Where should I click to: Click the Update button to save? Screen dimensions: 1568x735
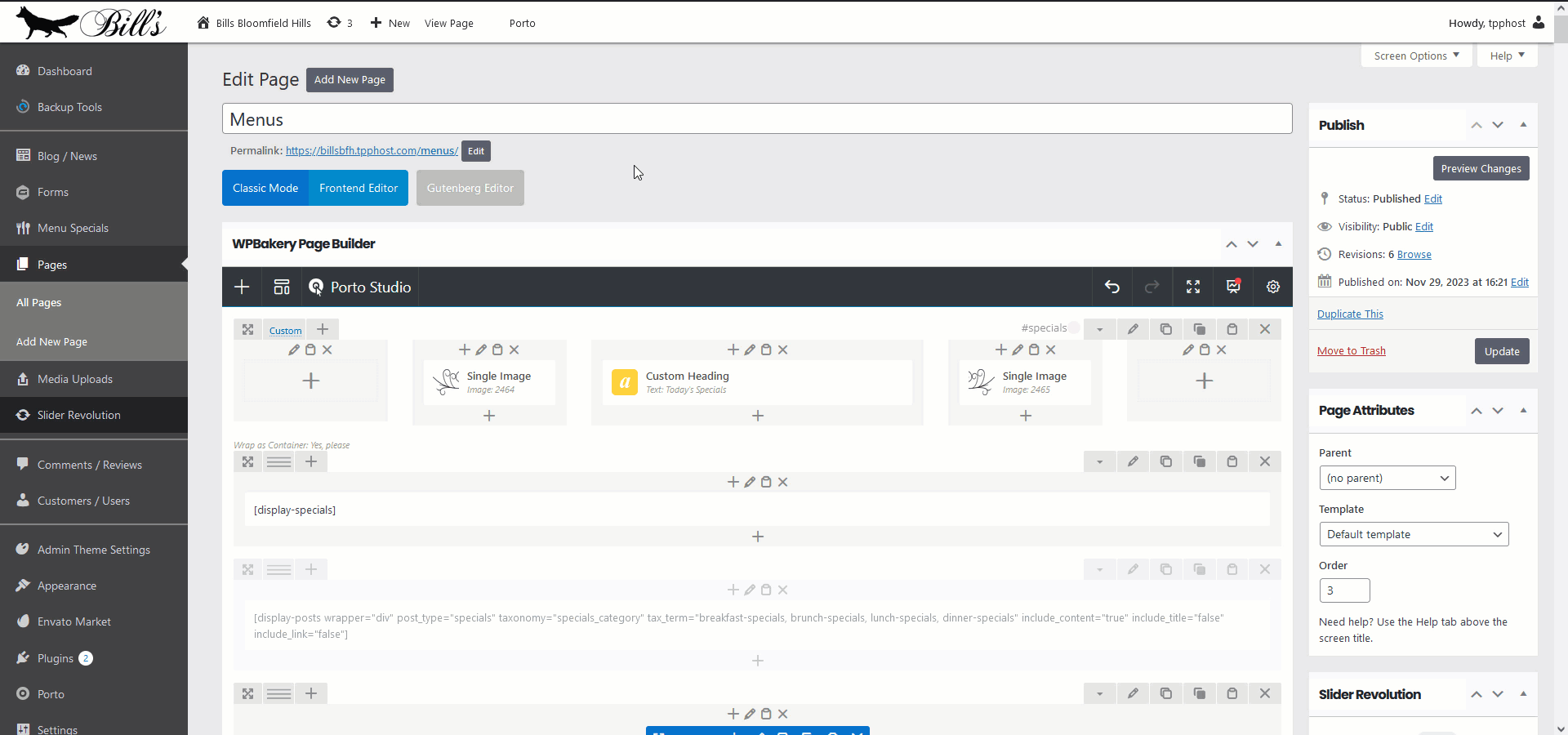point(1502,351)
